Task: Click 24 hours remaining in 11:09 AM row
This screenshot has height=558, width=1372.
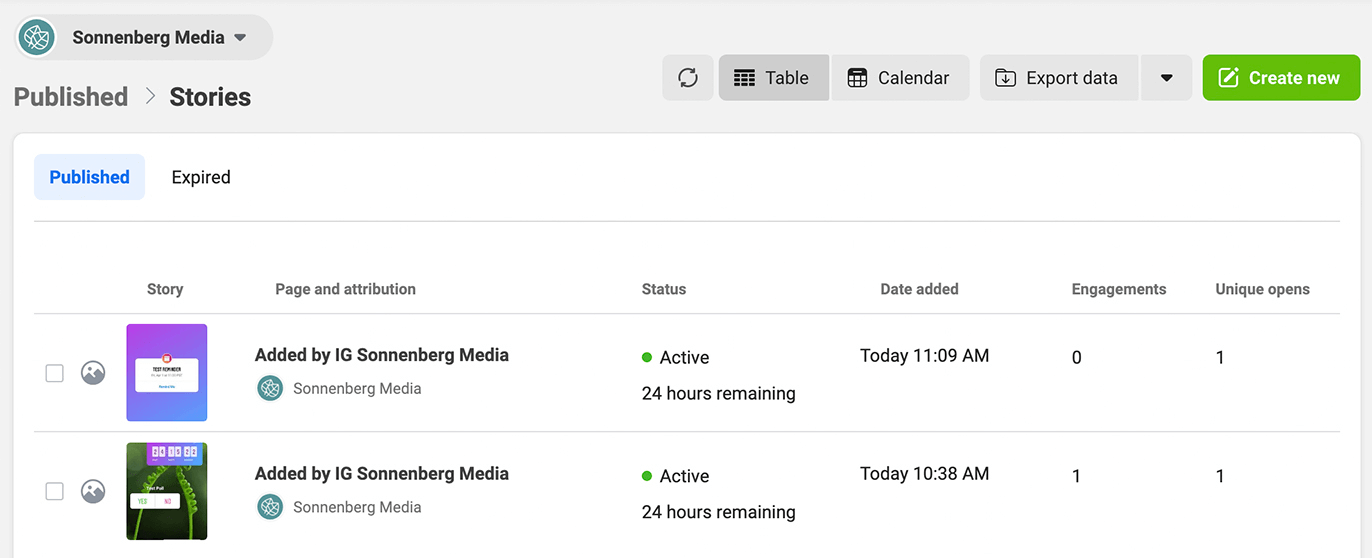Action: (719, 393)
